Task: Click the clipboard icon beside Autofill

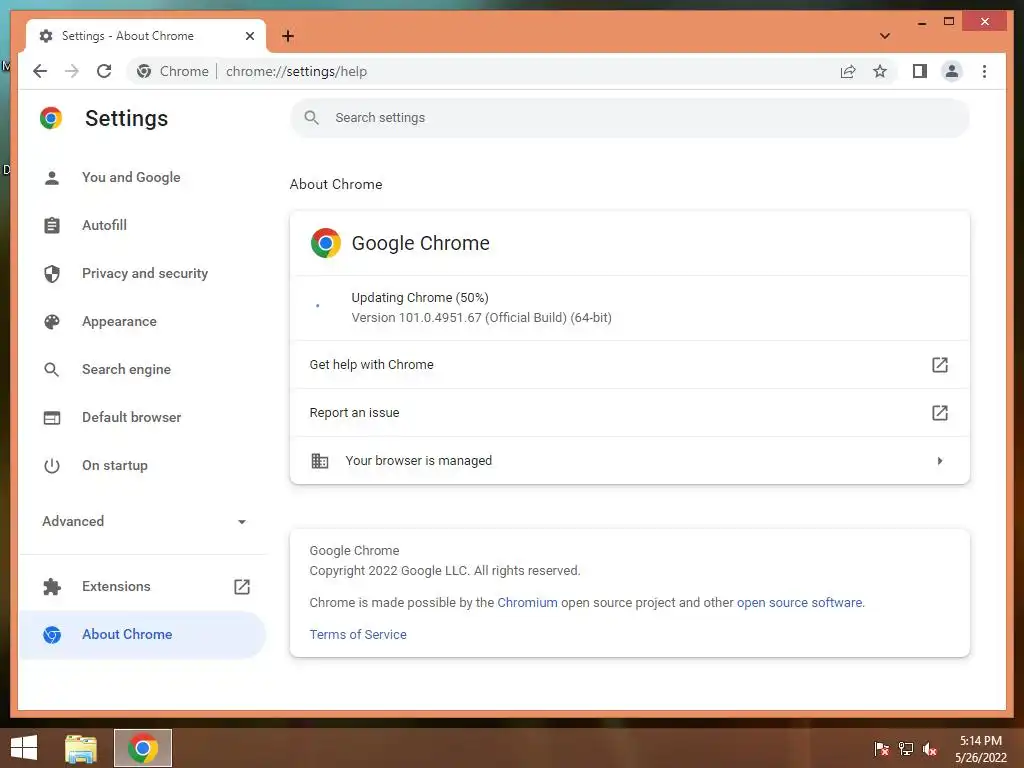Action: click(x=52, y=225)
